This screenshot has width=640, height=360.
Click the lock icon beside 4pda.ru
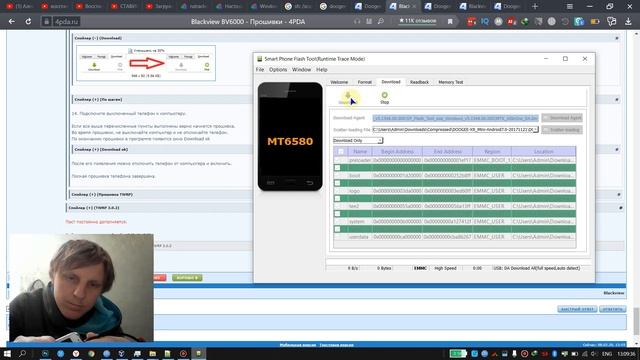point(47,21)
